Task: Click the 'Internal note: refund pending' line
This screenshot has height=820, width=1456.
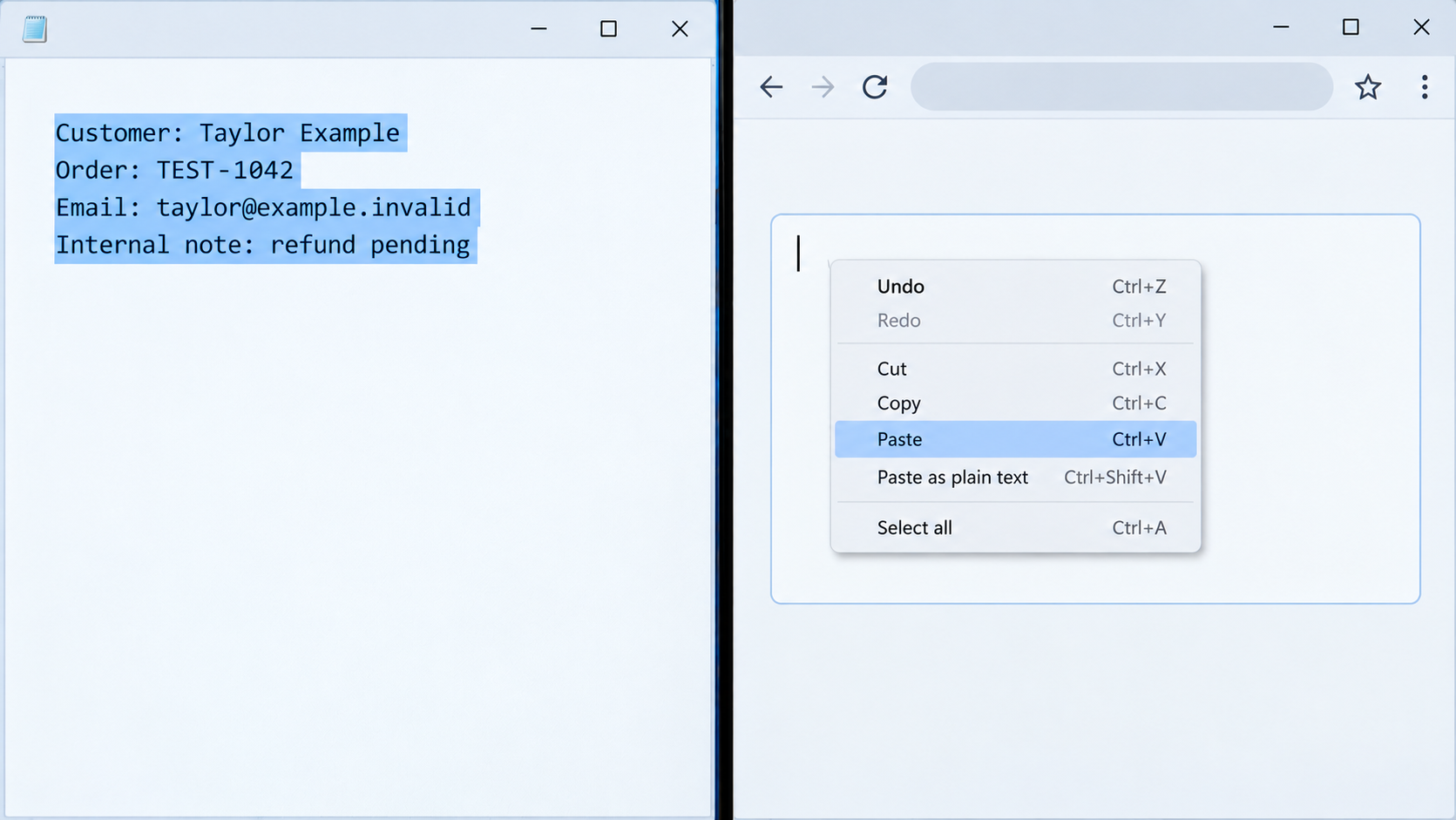Action: (x=263, y=245)
